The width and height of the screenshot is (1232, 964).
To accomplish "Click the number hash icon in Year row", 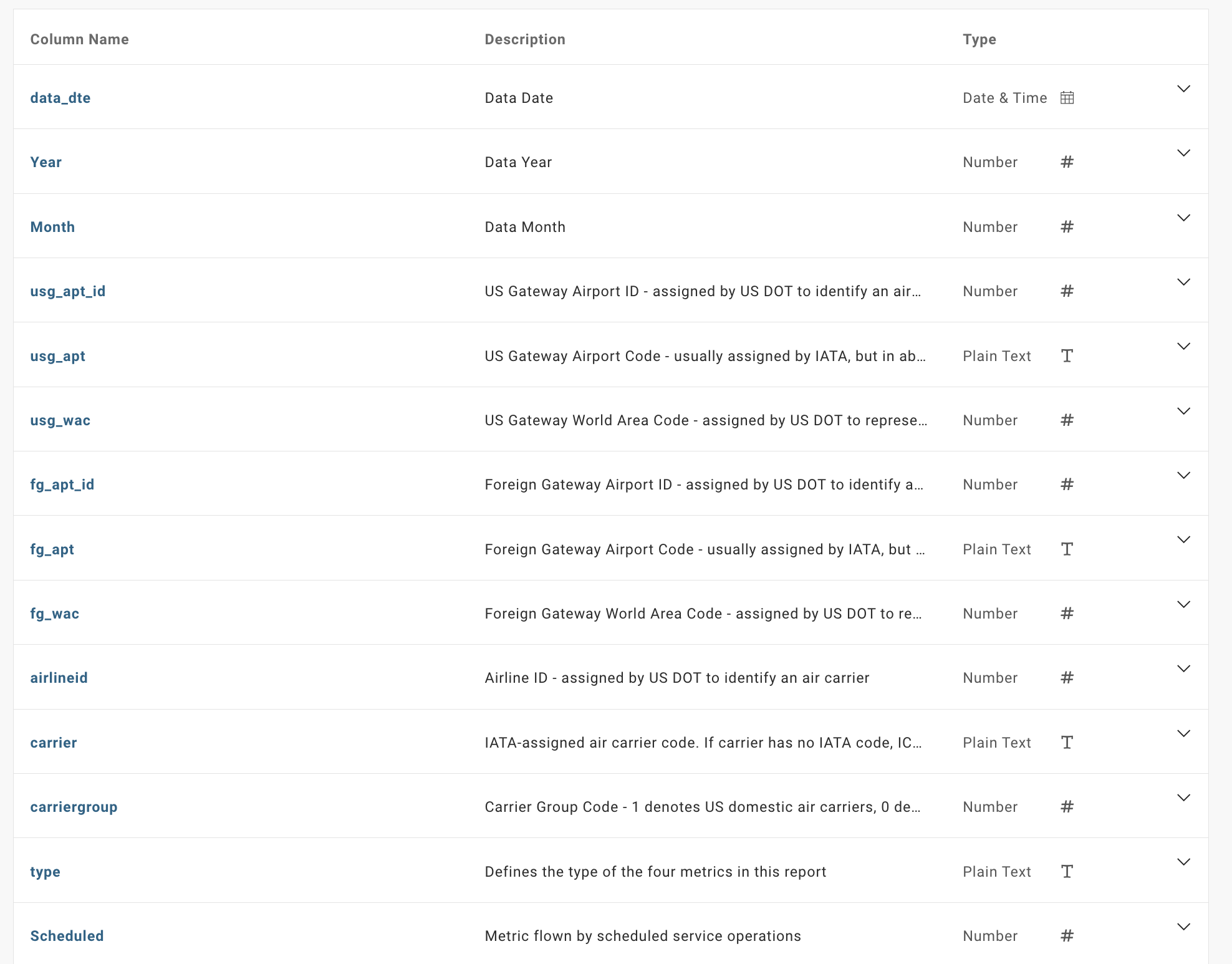I will (x=1067, y=162).
